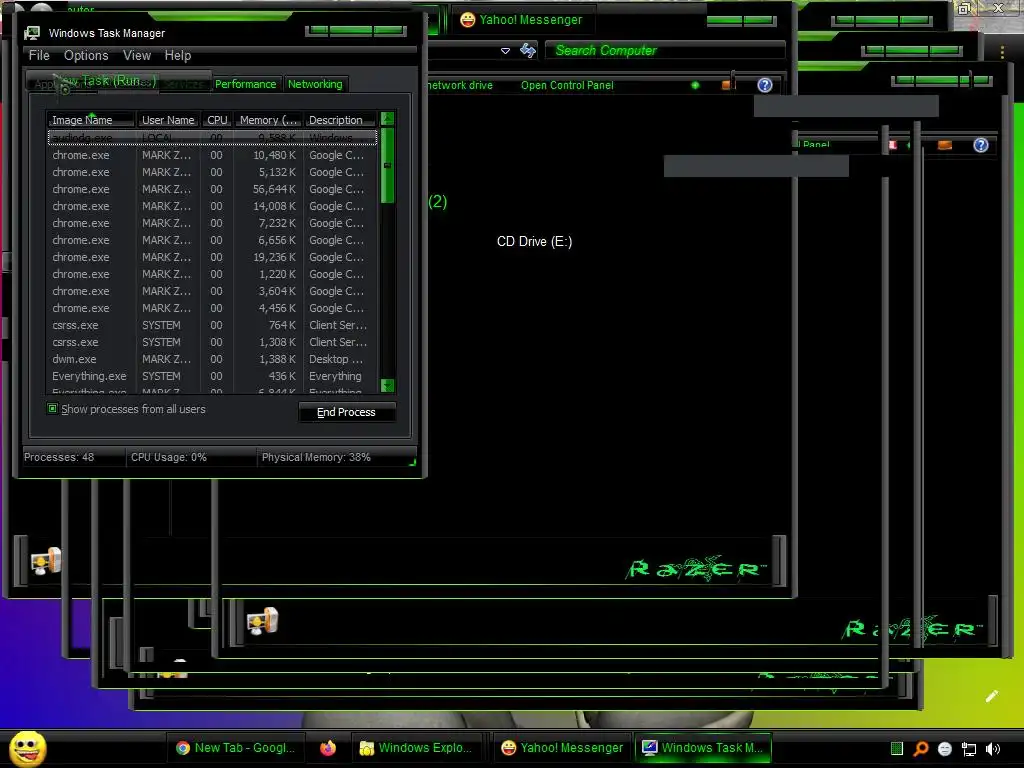Select the audiodg.exe process row
Viewport: 1024px width, 768px height.
(212, 138)
